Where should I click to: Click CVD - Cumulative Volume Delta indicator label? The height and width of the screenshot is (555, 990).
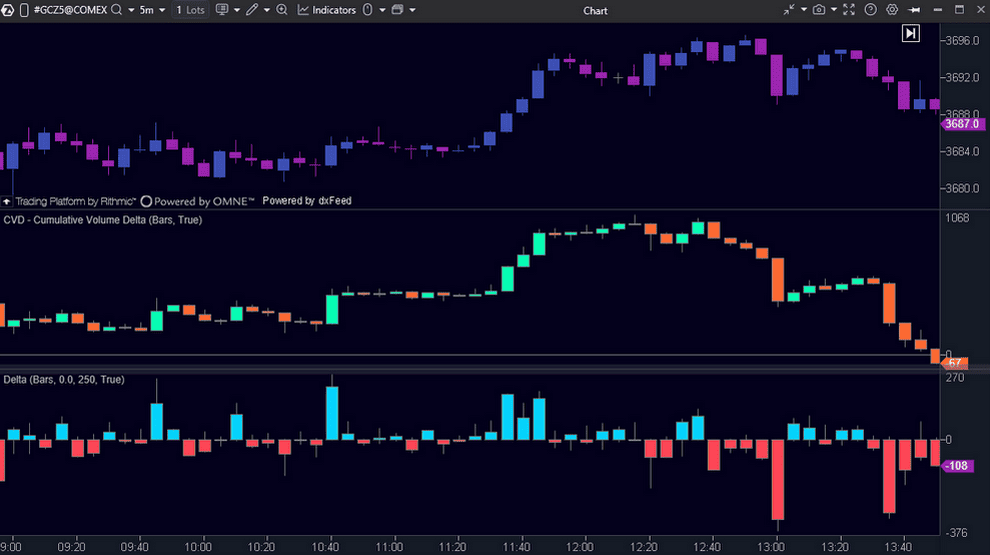(102, 220)
